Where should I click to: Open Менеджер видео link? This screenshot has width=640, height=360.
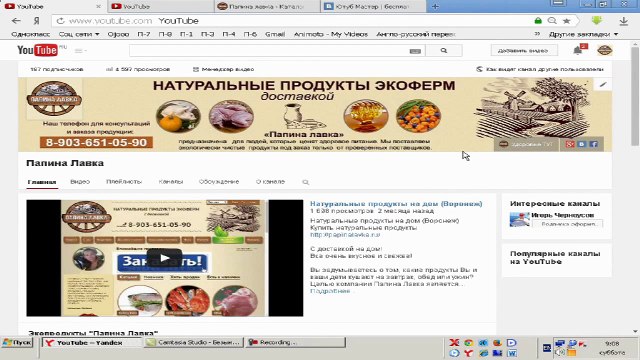[223, 69]
